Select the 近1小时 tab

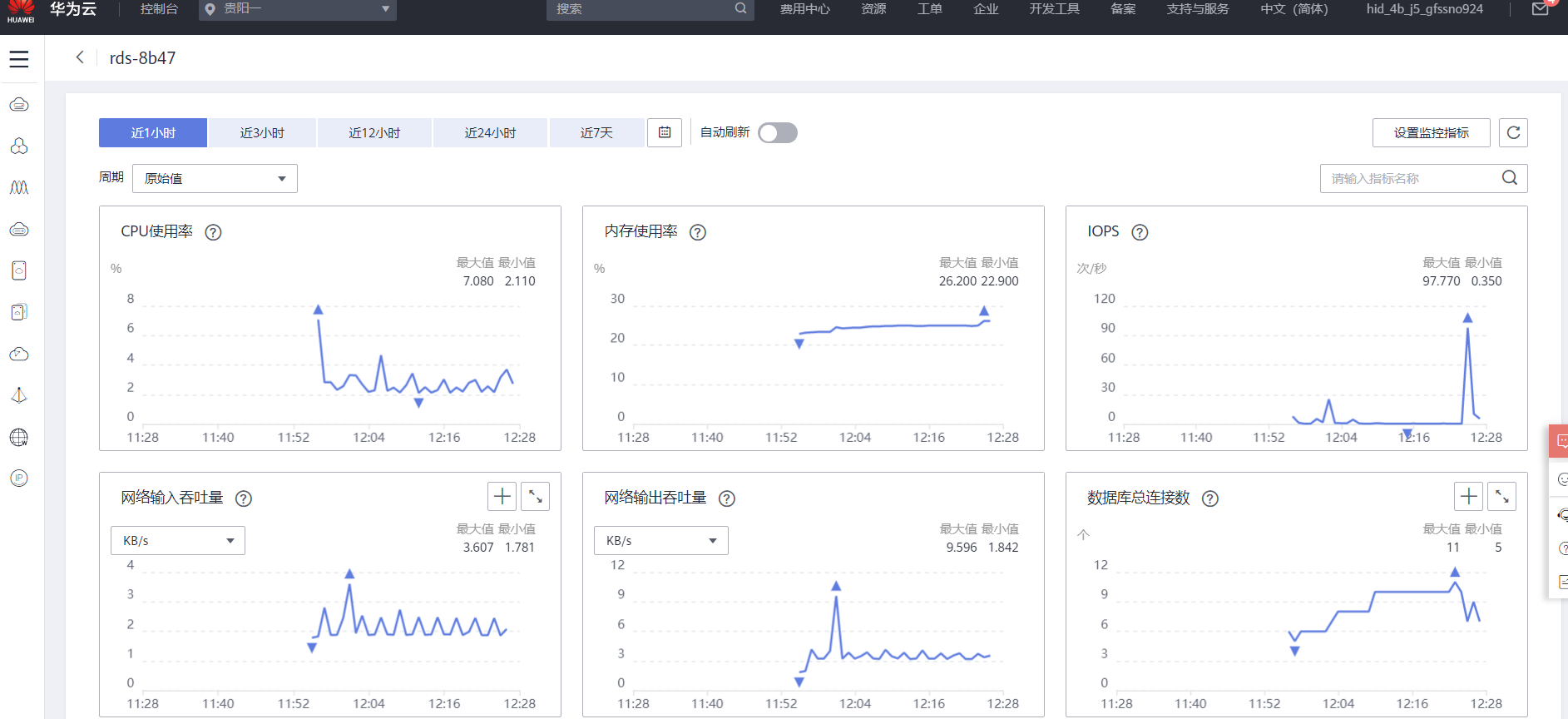153,133
